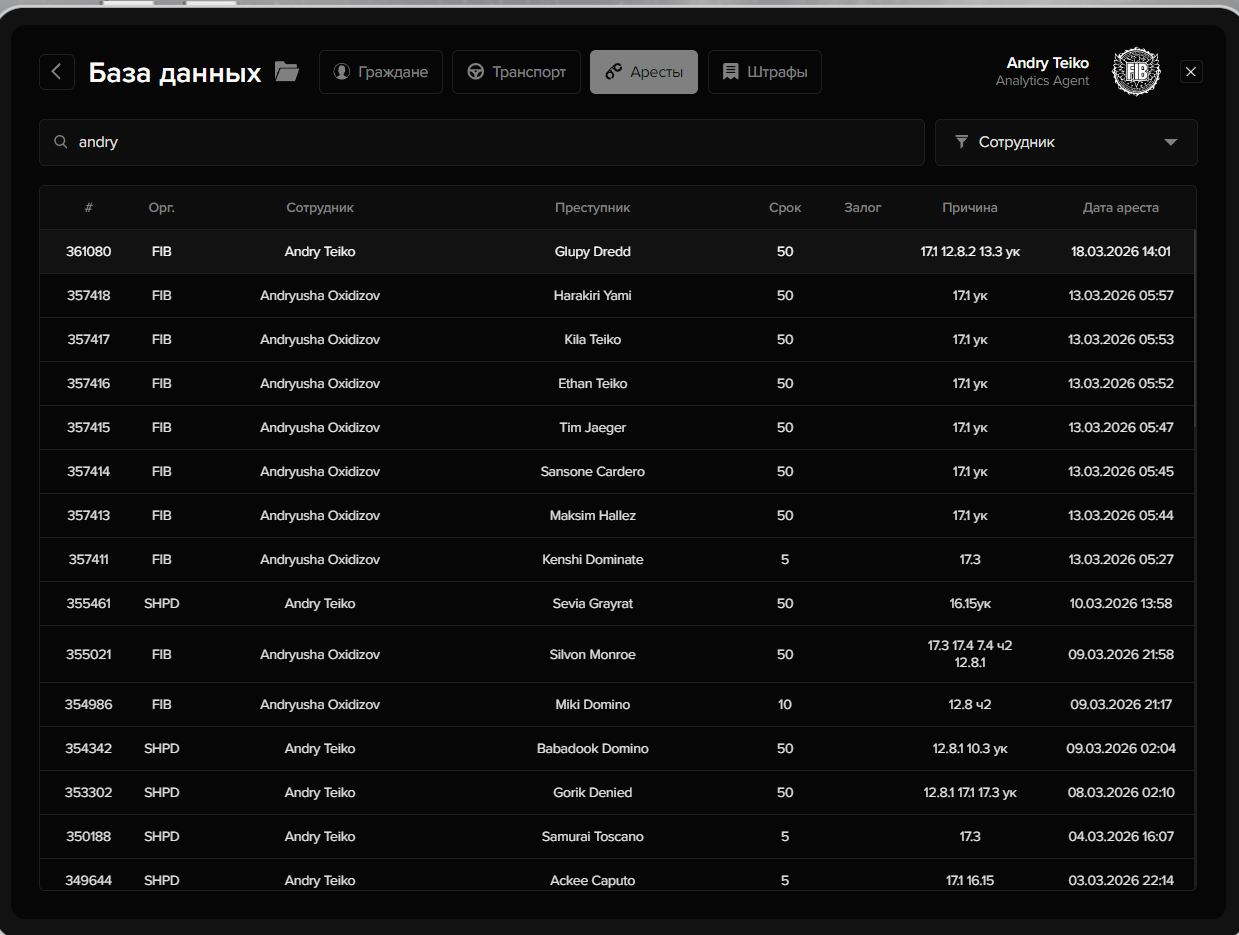Click the Срок column header
The image size is (1239, 935).
(x=784, y=208)
